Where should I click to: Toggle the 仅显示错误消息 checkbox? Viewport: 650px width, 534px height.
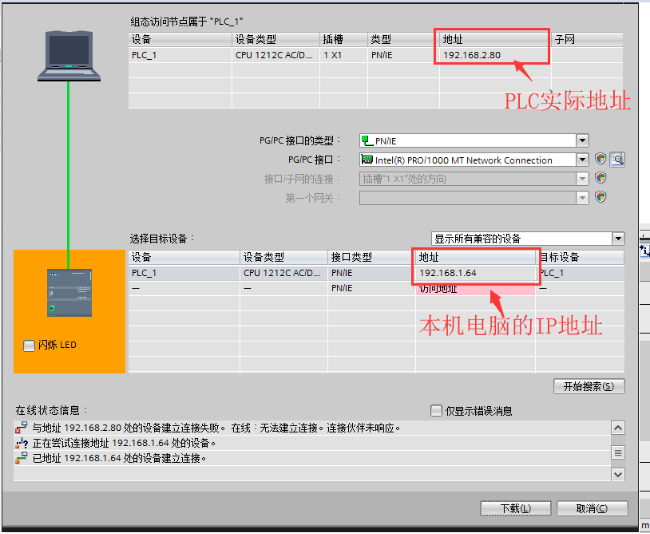pos(436,411)
